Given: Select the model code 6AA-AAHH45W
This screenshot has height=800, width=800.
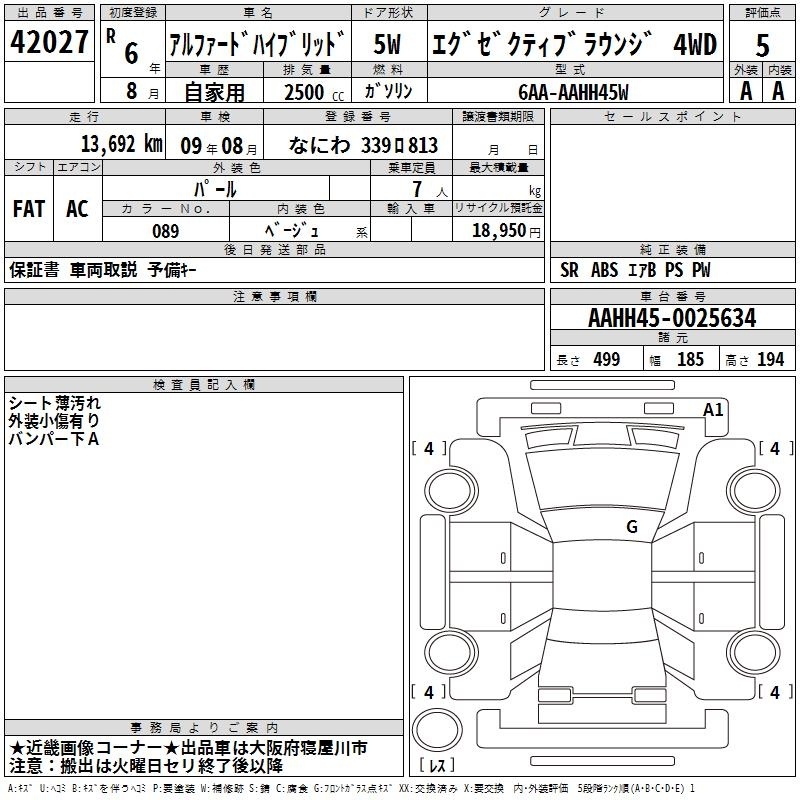Looking at the screenshot, I should pos(574,91).
